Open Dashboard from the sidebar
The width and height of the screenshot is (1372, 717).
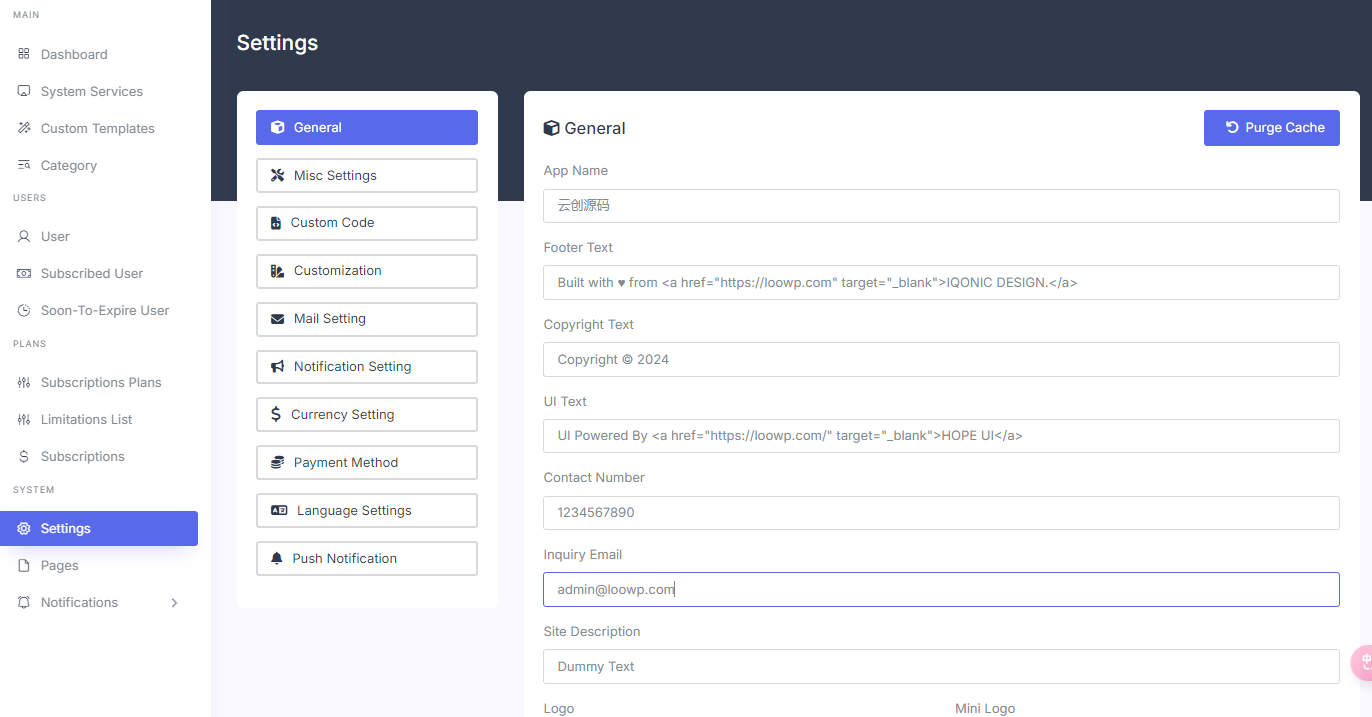[x=99, y=54]
